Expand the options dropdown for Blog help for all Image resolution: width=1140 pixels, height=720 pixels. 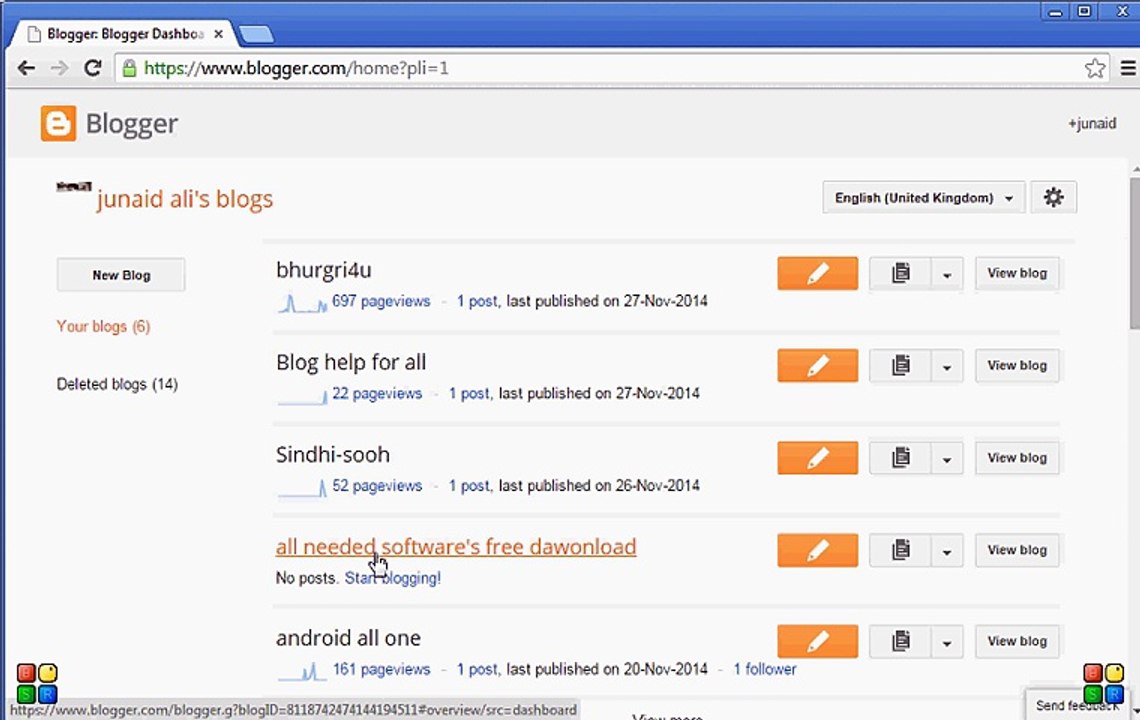tap(947, 366)
